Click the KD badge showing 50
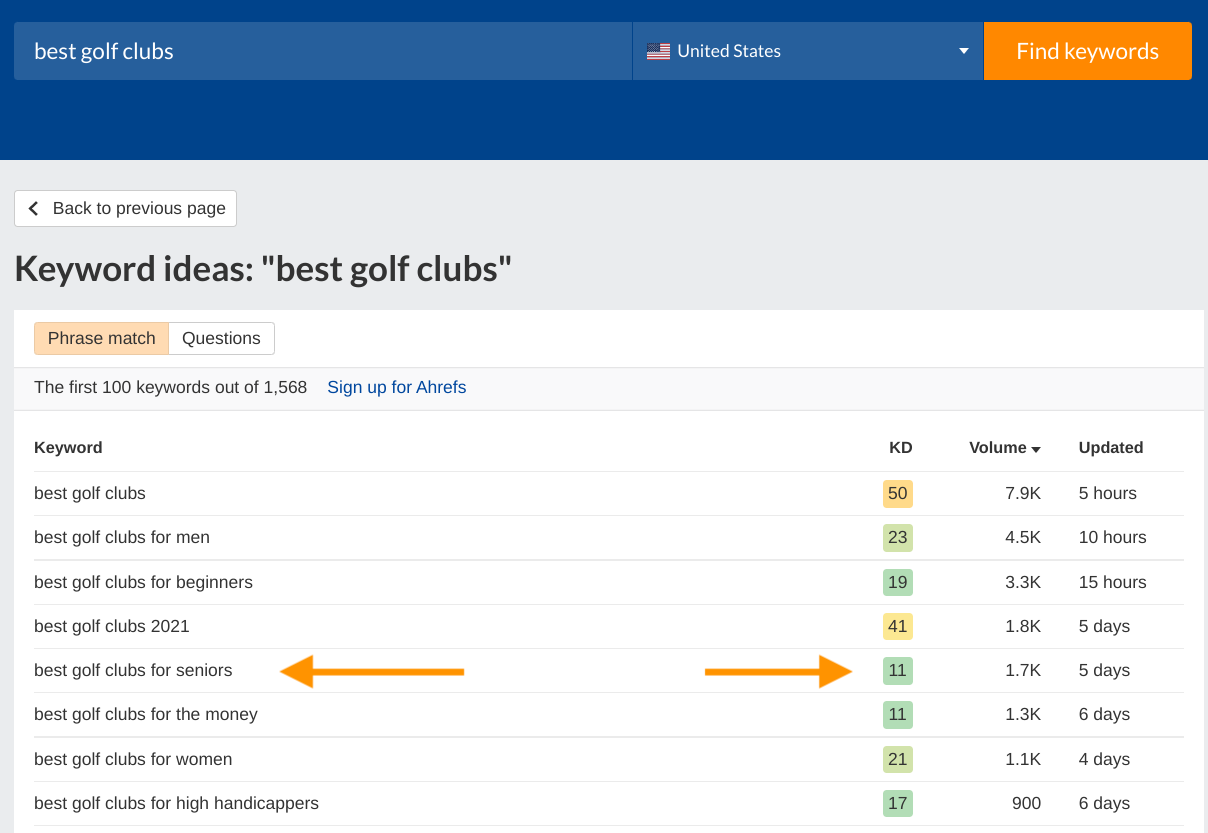 point(898,493)
